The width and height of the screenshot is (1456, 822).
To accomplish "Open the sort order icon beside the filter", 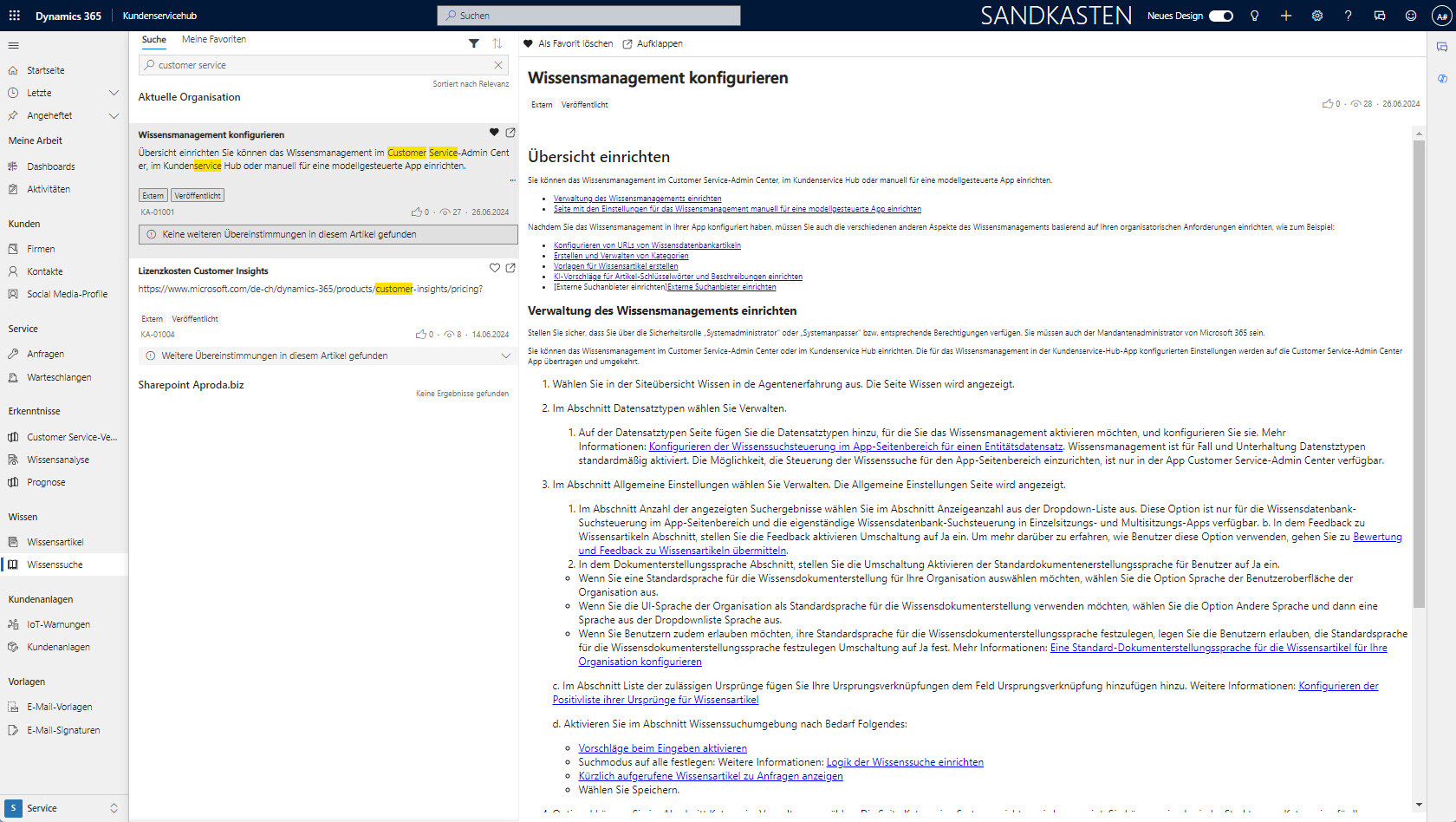I will [497, 42].
